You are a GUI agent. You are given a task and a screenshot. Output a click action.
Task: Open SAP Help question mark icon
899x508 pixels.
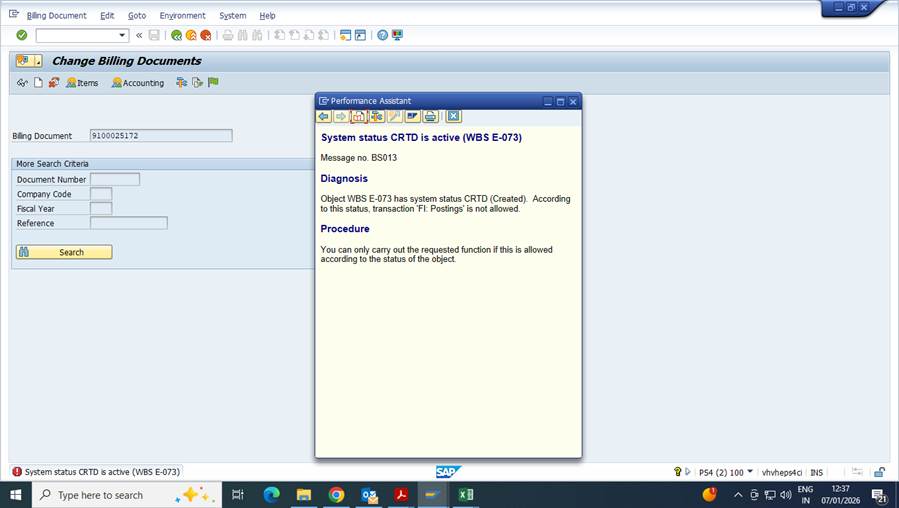point(382,35)
